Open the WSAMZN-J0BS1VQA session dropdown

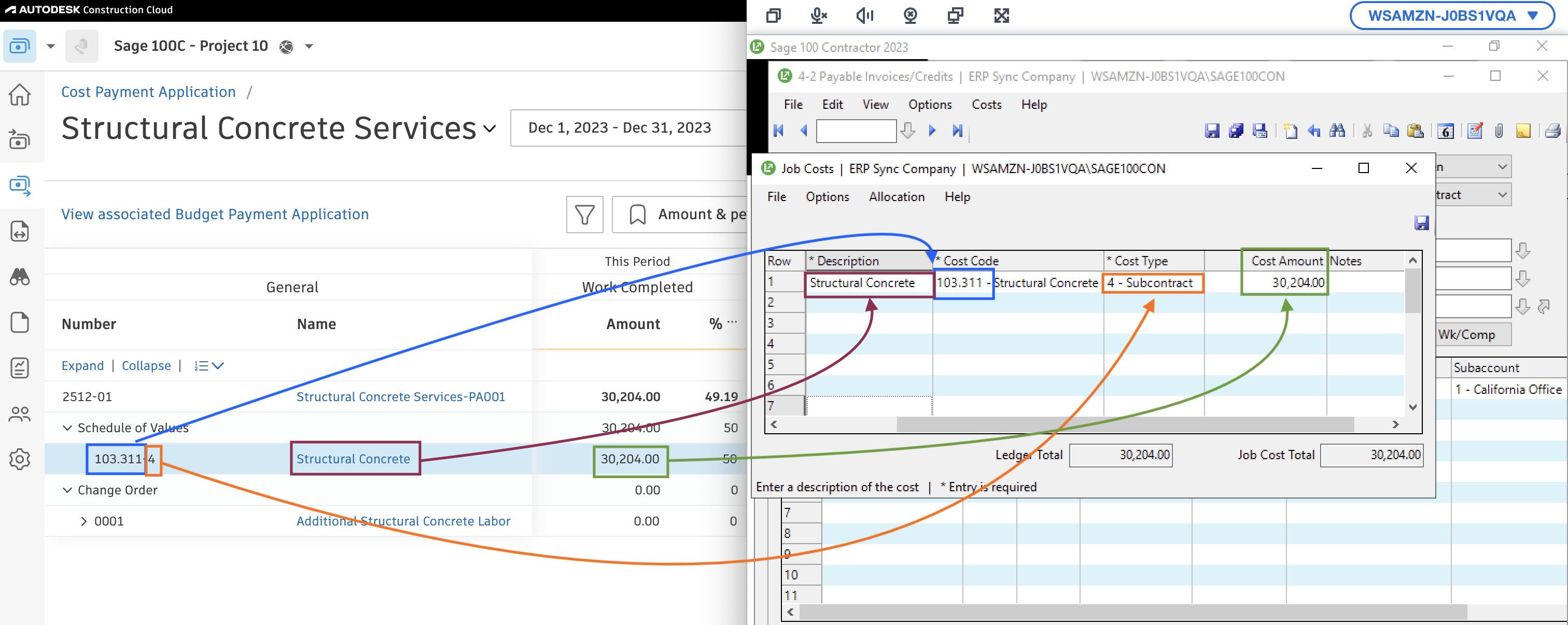click(x=1452, y=16)
